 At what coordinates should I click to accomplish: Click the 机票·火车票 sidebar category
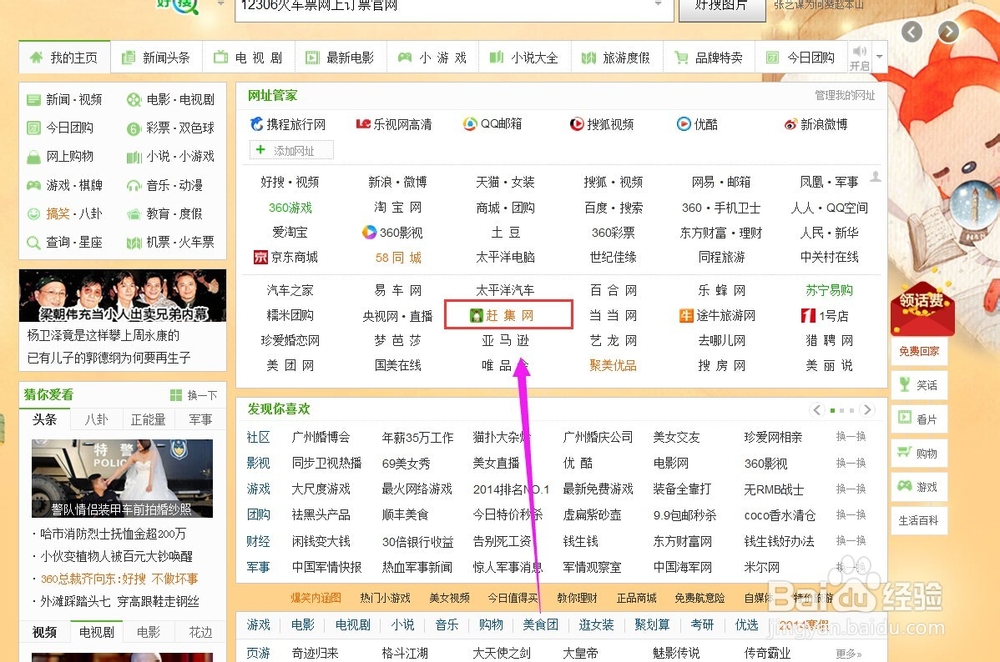tap(170, 242)
